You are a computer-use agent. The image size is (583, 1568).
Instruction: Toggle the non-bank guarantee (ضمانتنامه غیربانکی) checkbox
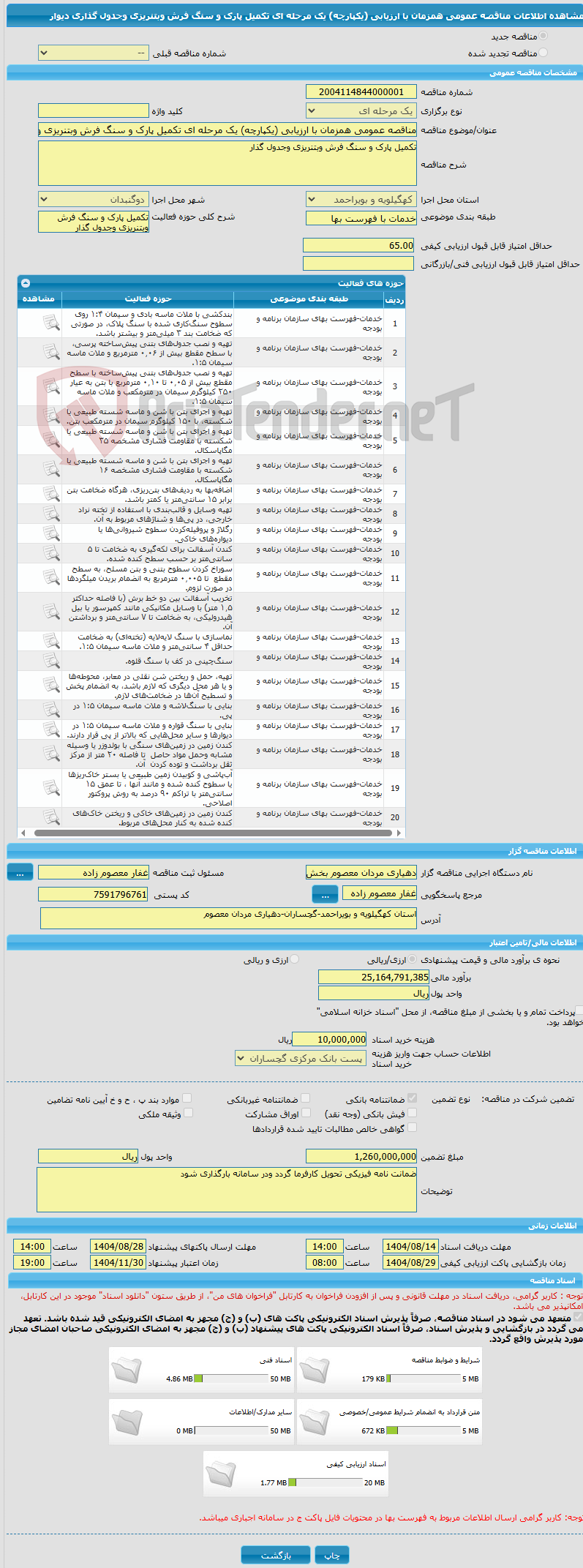click(x=306, y=1098)
